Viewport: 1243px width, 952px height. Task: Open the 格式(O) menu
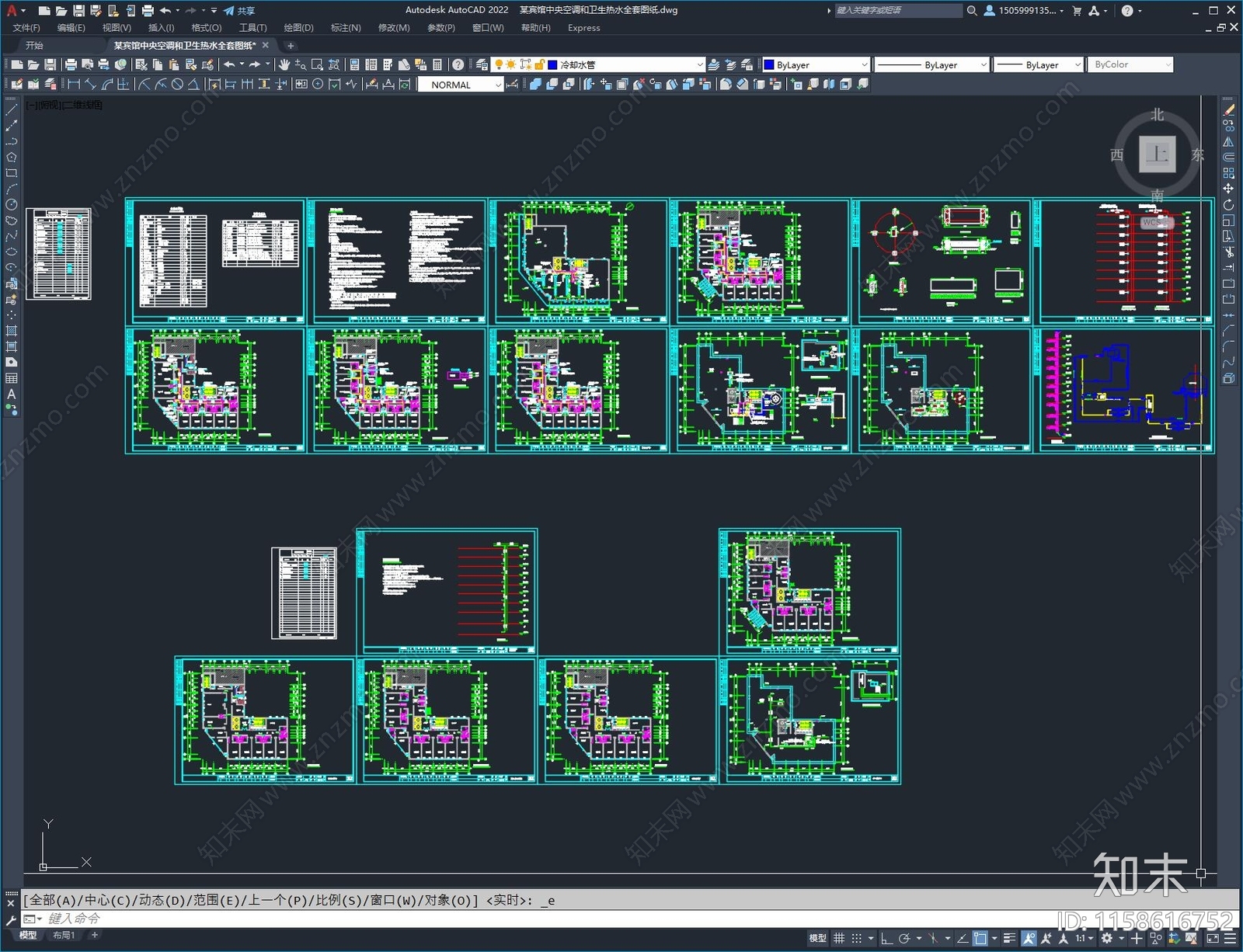pos(207,27)
